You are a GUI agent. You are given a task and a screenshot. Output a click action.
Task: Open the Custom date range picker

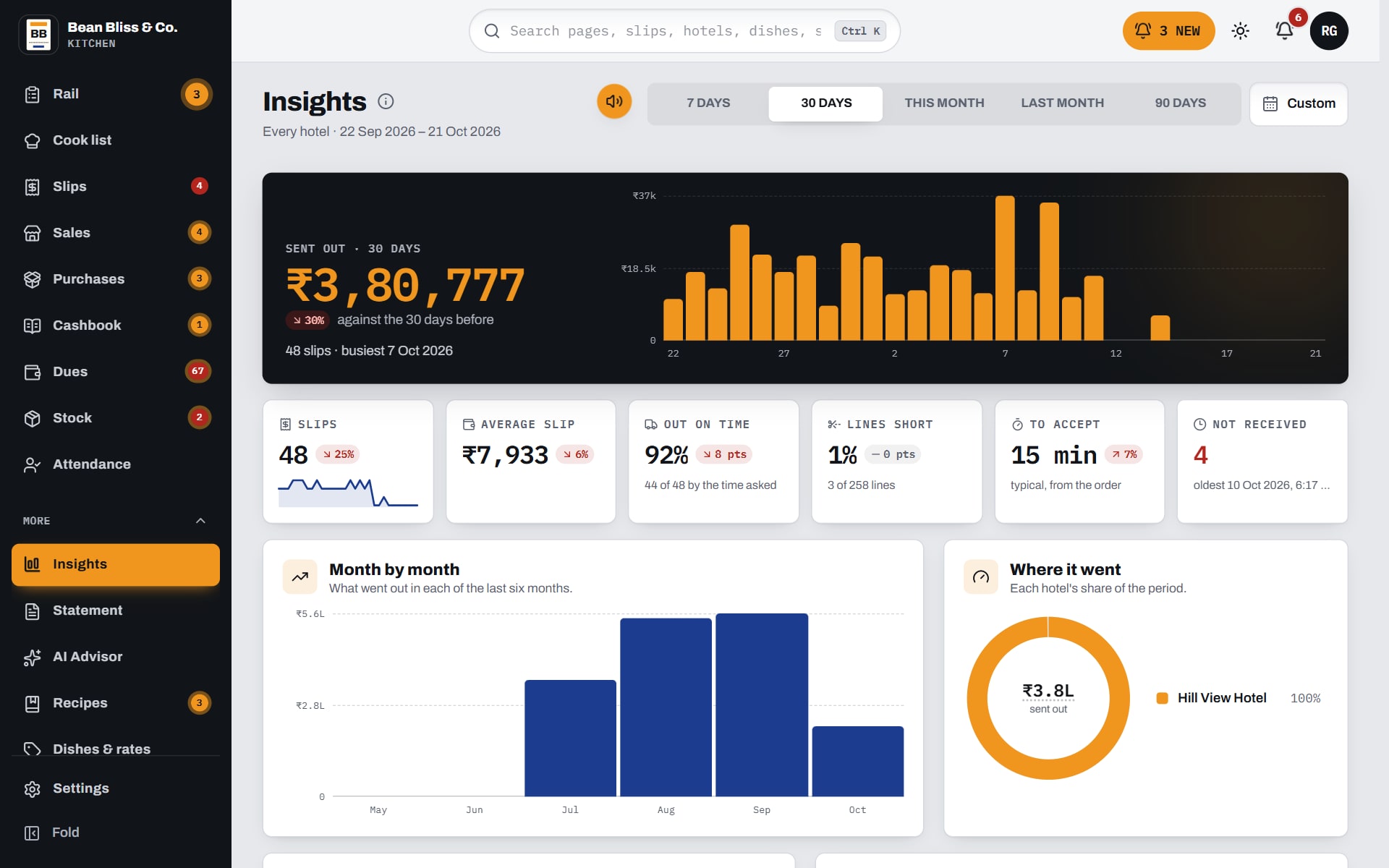click(1299, 103)
